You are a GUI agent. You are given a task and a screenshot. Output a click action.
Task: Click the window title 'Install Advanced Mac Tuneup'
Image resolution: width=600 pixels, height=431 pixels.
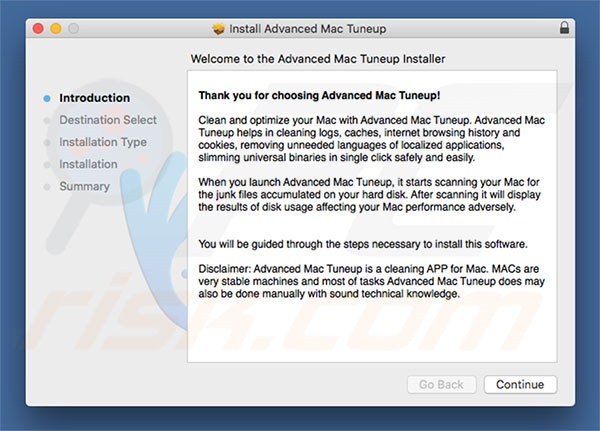pos(308,29)
